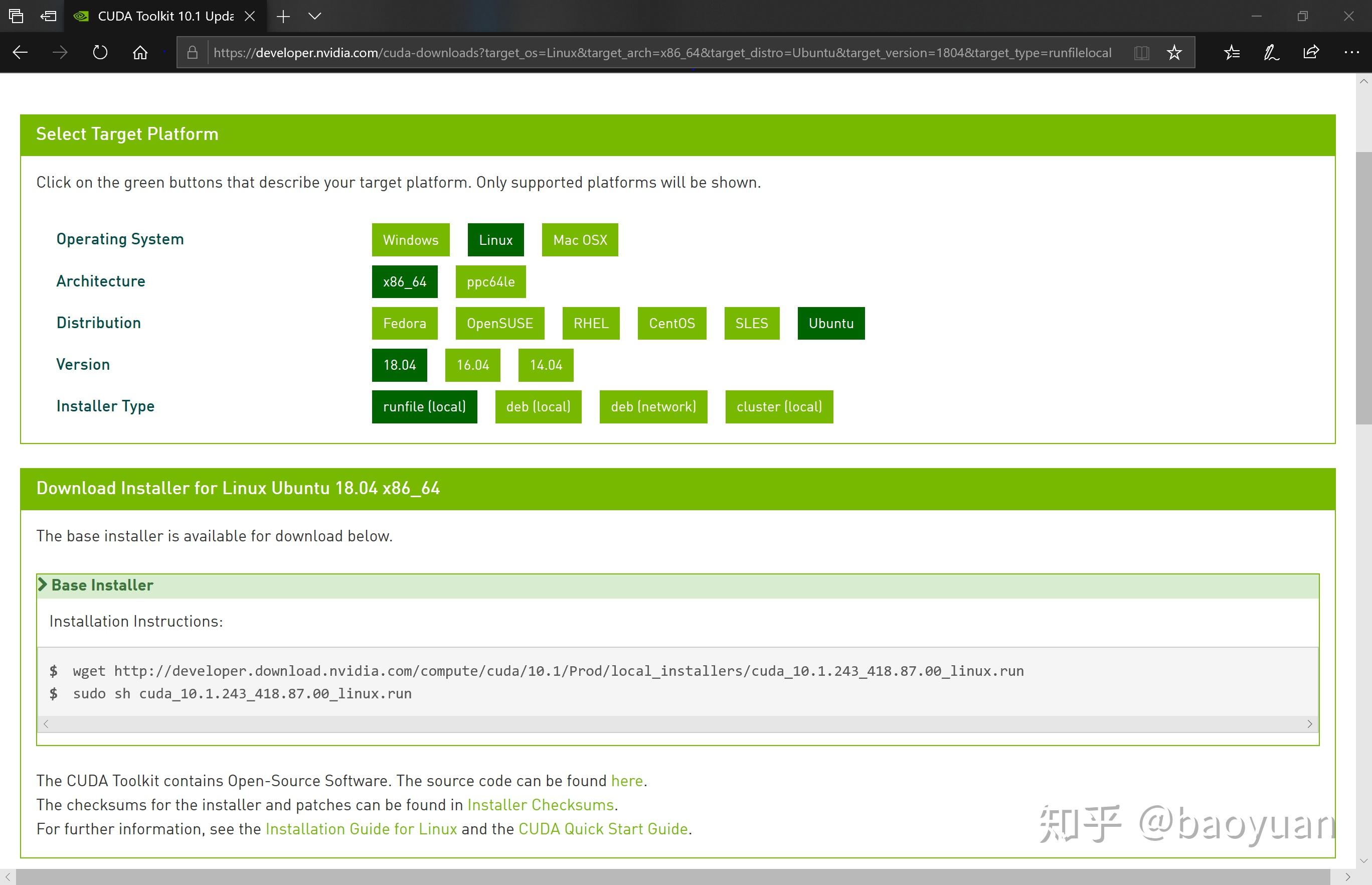The height and width of the screenshot is (885, 1372).
Task: Click the add notes pen icon
Action: pyautogui.click(x=1271, y=53)
